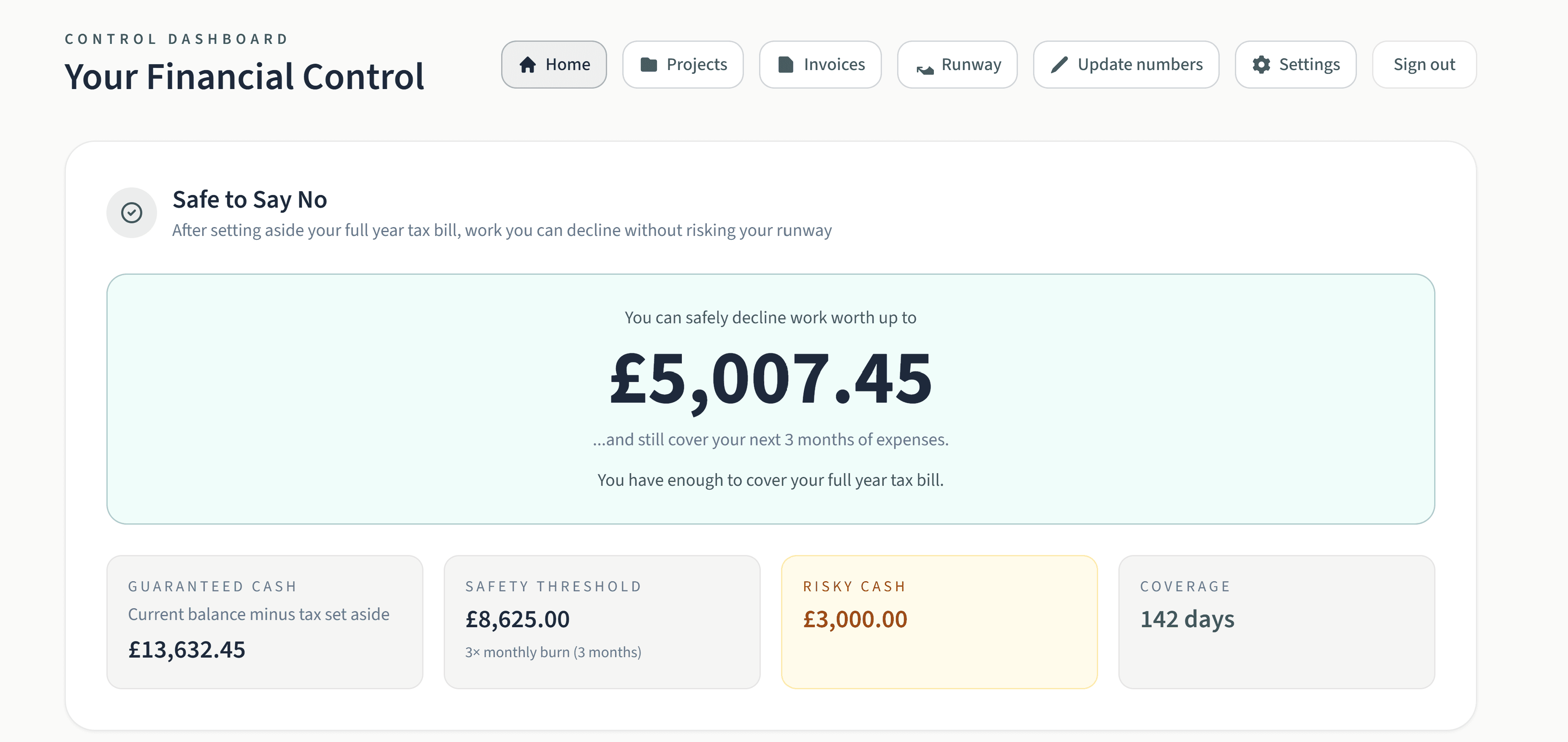Click the Safety Threshold card

[x=602, y=623]
